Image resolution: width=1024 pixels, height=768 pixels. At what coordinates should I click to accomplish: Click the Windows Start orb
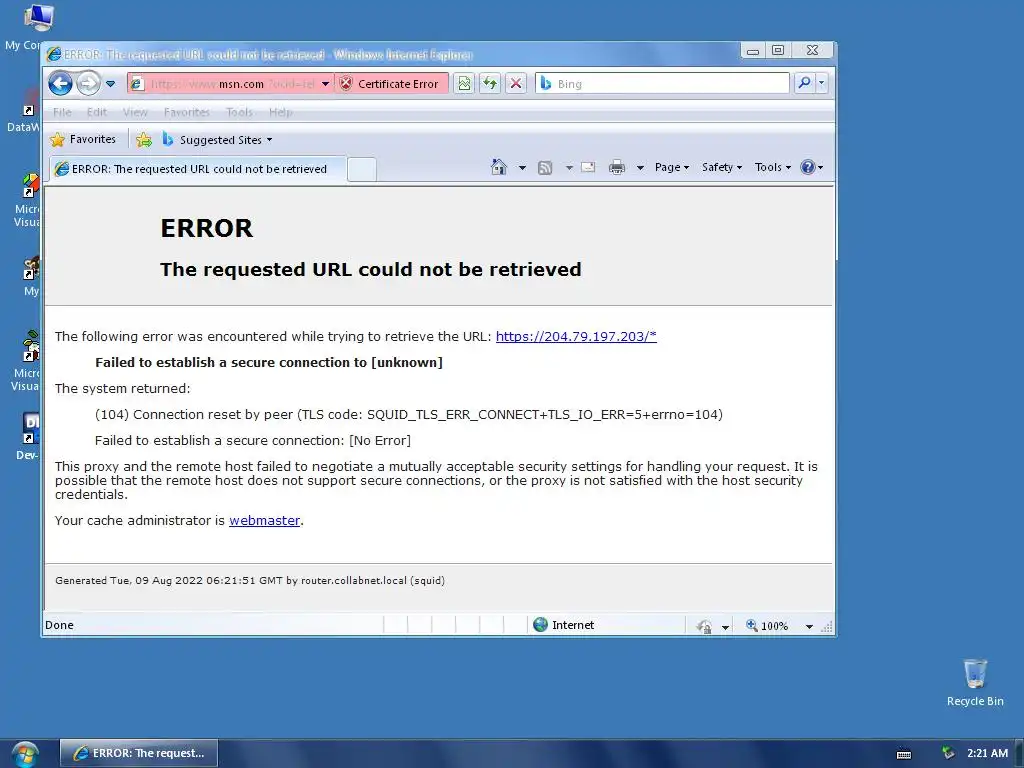click(x=24, y=754)
